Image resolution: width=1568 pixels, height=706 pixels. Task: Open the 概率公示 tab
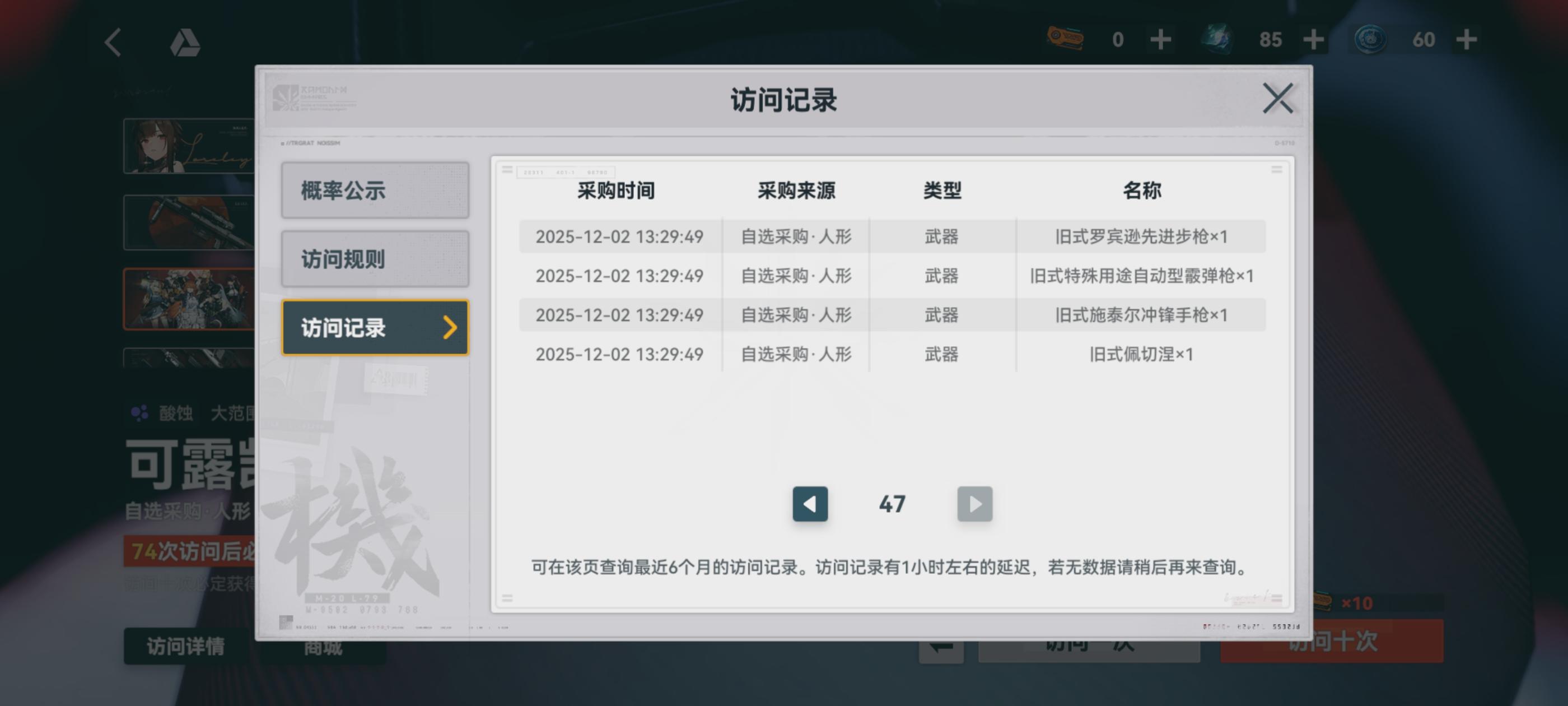tap(374, 191)
